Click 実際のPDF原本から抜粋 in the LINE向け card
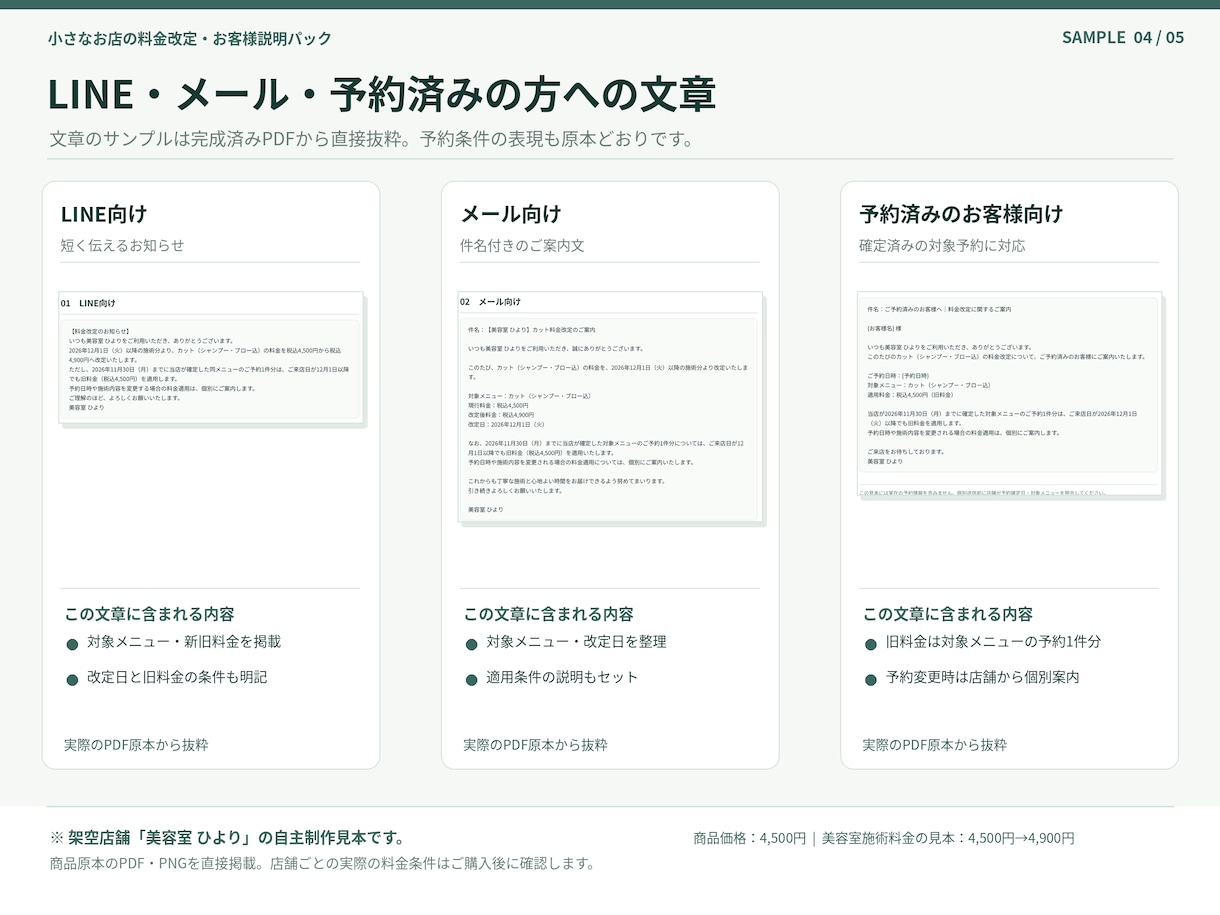 136,745
